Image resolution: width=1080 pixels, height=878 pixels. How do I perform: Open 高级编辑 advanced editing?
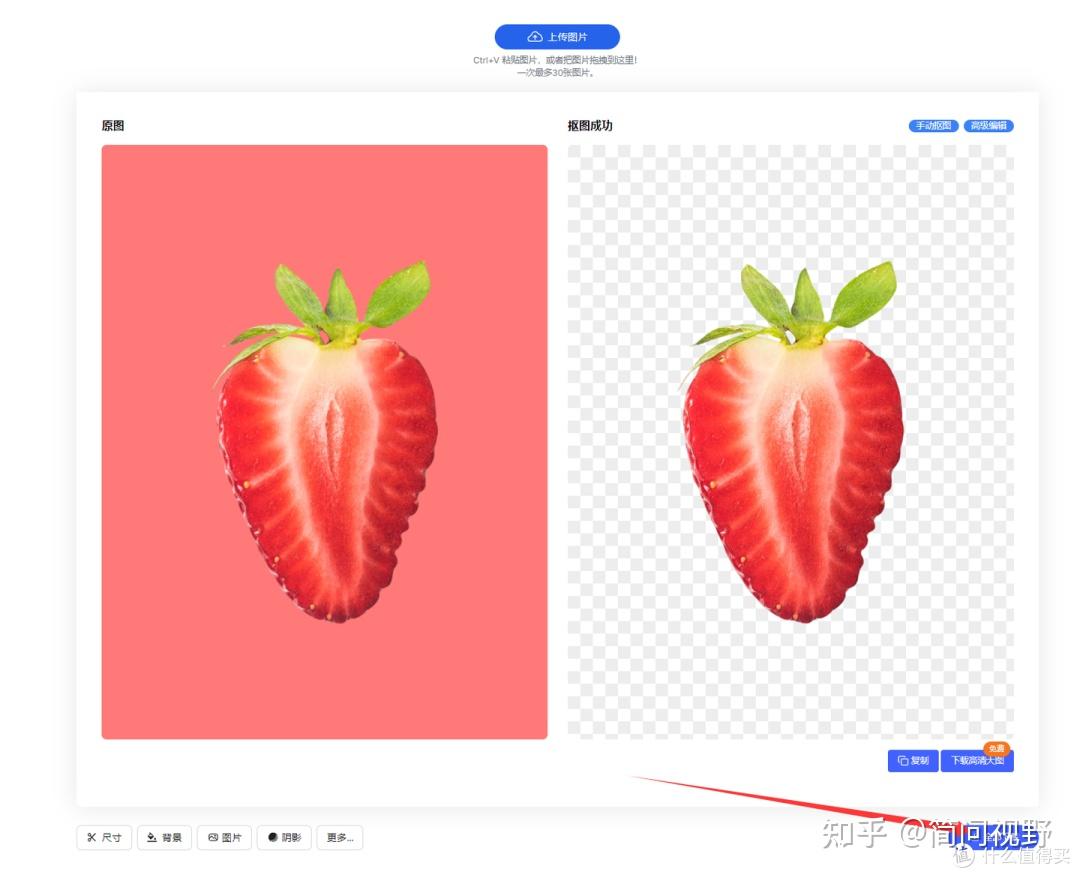pos(988,125)
